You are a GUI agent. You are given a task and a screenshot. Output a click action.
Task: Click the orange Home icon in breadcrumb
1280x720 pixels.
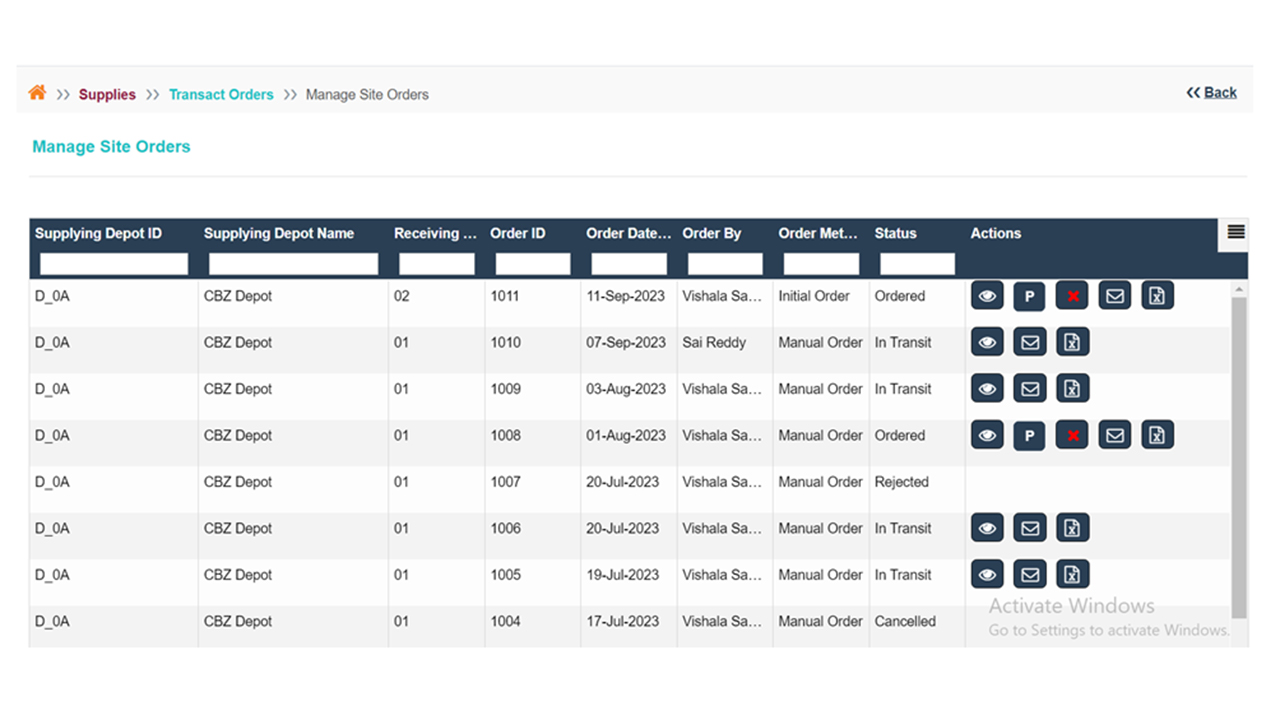(x=37, y=93)
